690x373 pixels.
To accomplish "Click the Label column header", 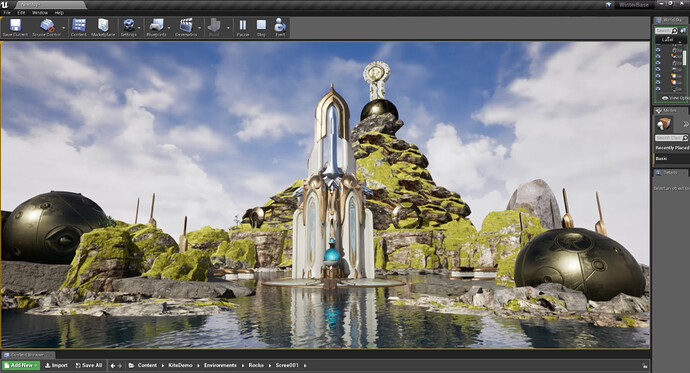I will [668, 39].
